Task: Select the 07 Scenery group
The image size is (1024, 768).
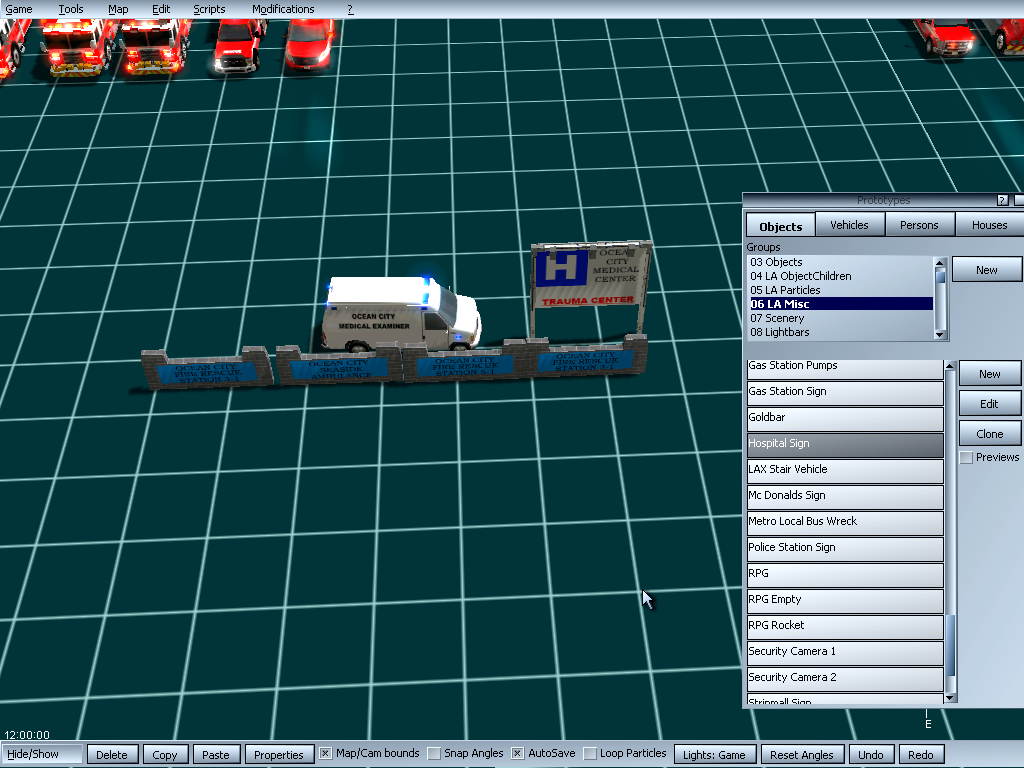Action: tap(840, 318)
